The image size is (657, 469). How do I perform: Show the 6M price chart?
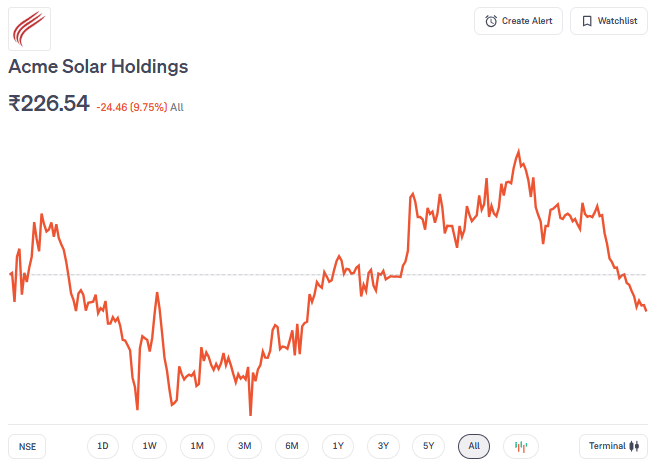click(291, 446)
